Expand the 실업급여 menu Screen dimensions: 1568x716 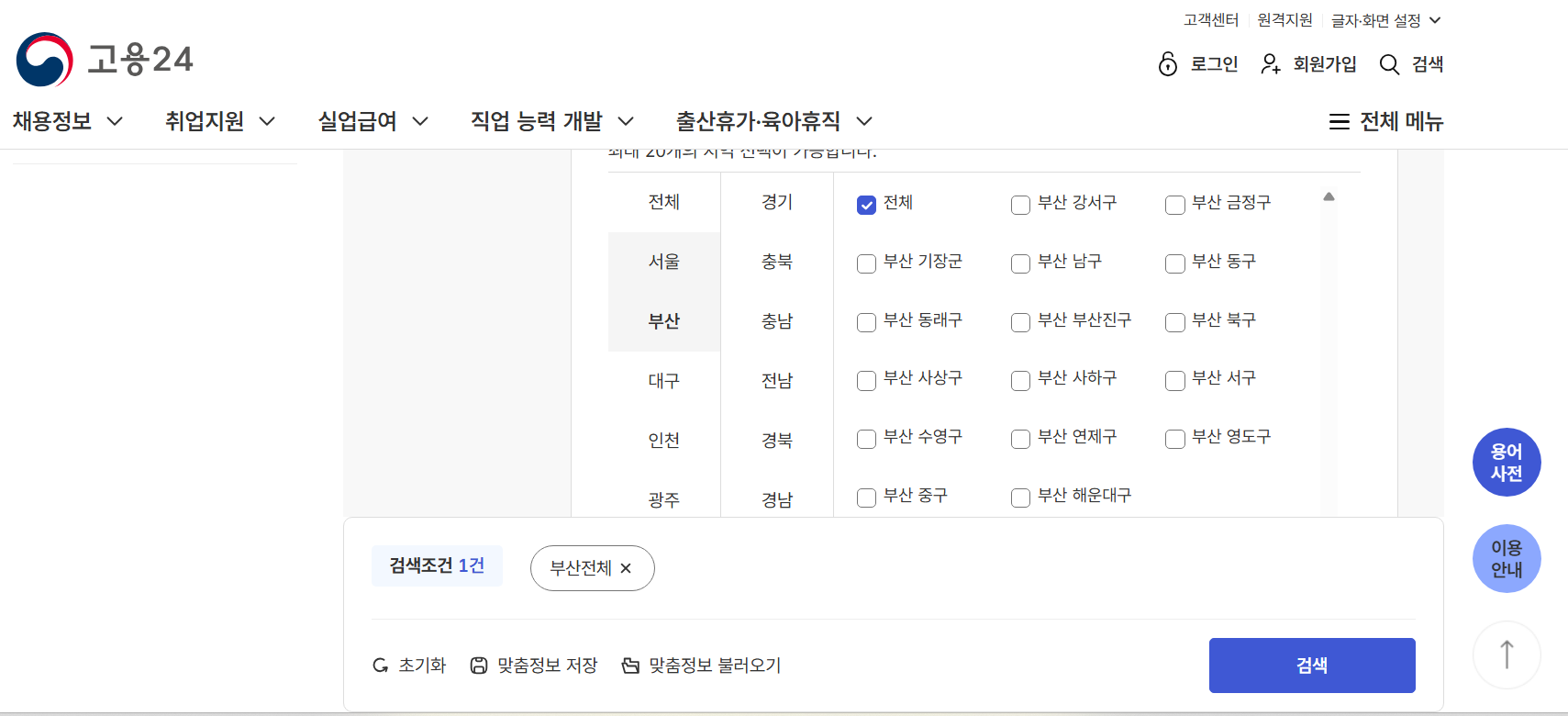373,121
